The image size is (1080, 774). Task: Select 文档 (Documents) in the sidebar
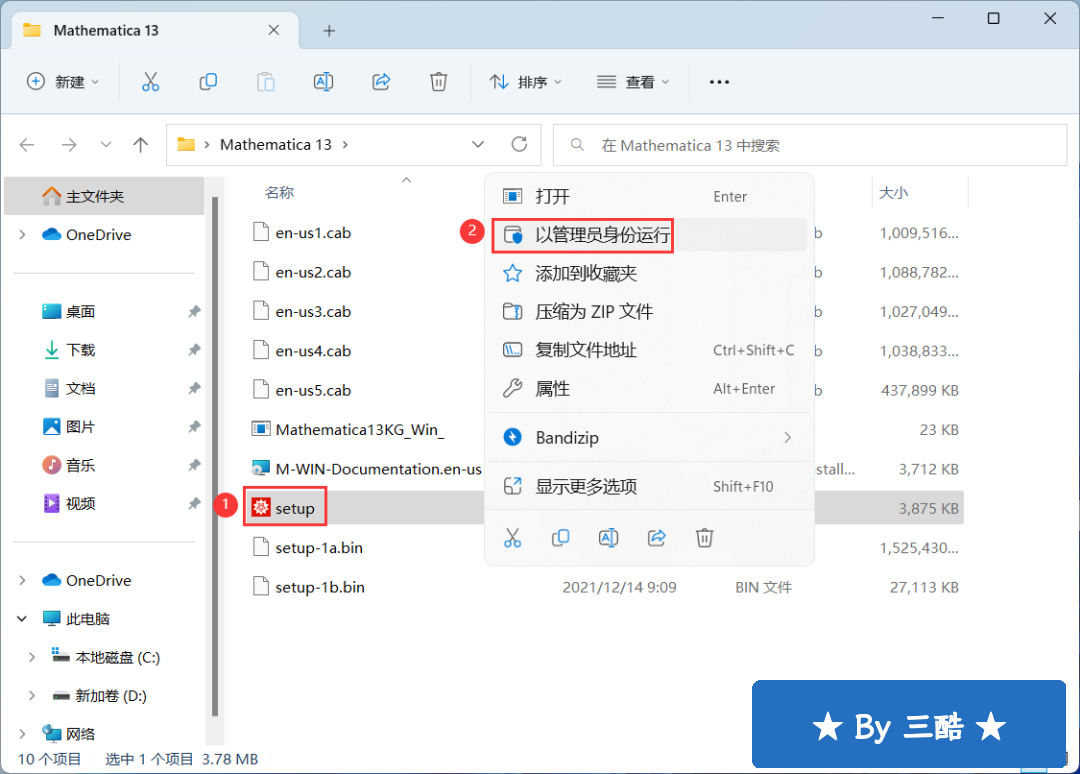(81, 388)
